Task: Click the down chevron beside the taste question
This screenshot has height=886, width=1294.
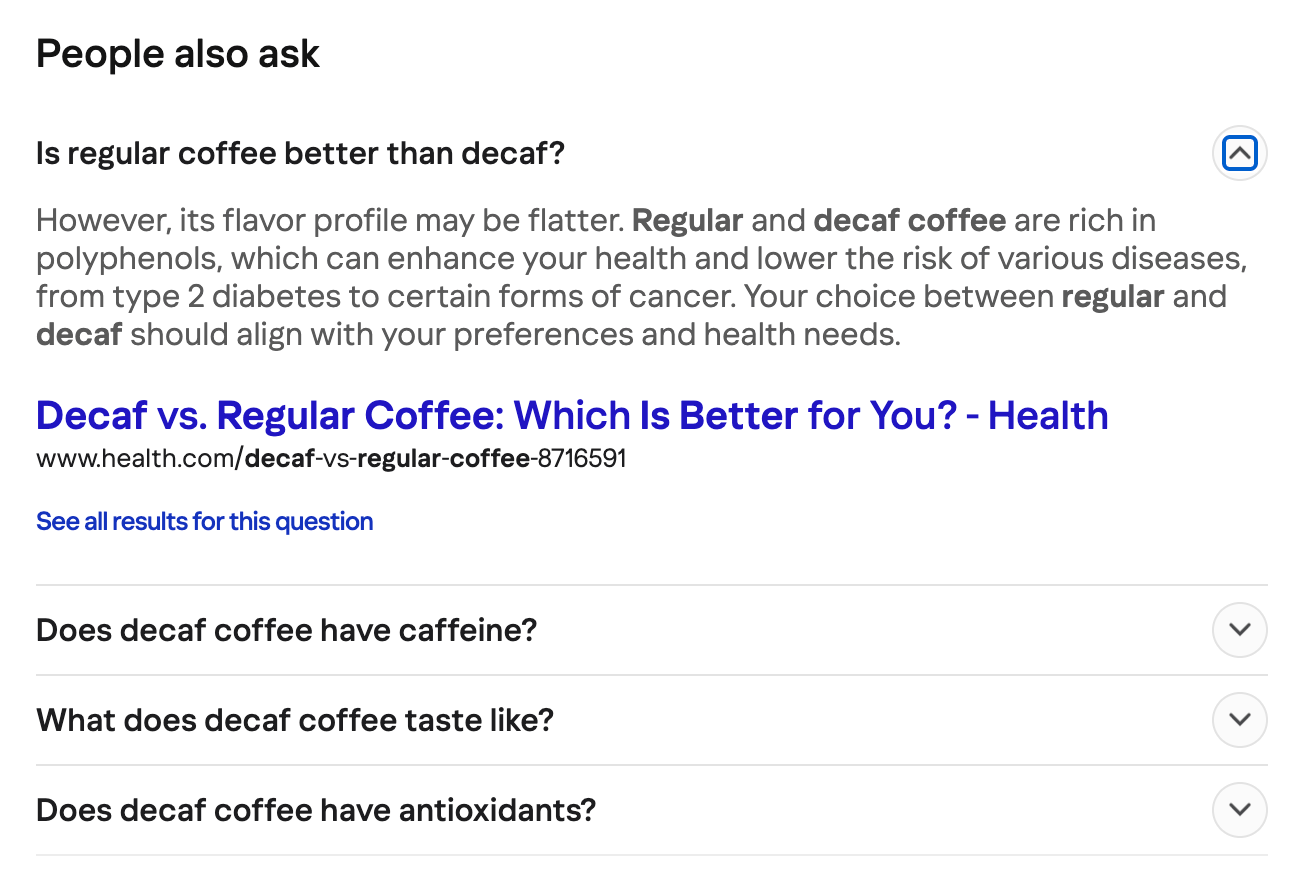Action: [1239, 720]
